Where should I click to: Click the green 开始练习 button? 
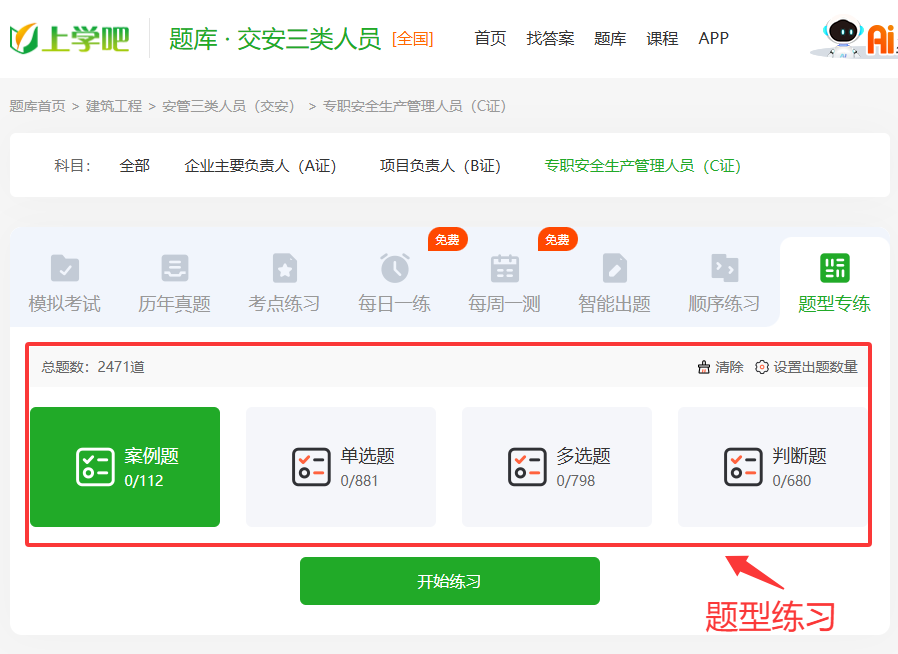pyautogui.click(x=450, y=581)
